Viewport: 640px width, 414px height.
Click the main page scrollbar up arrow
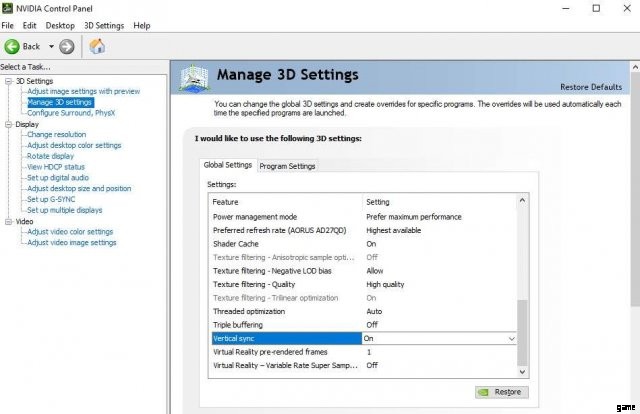(635, 67)
